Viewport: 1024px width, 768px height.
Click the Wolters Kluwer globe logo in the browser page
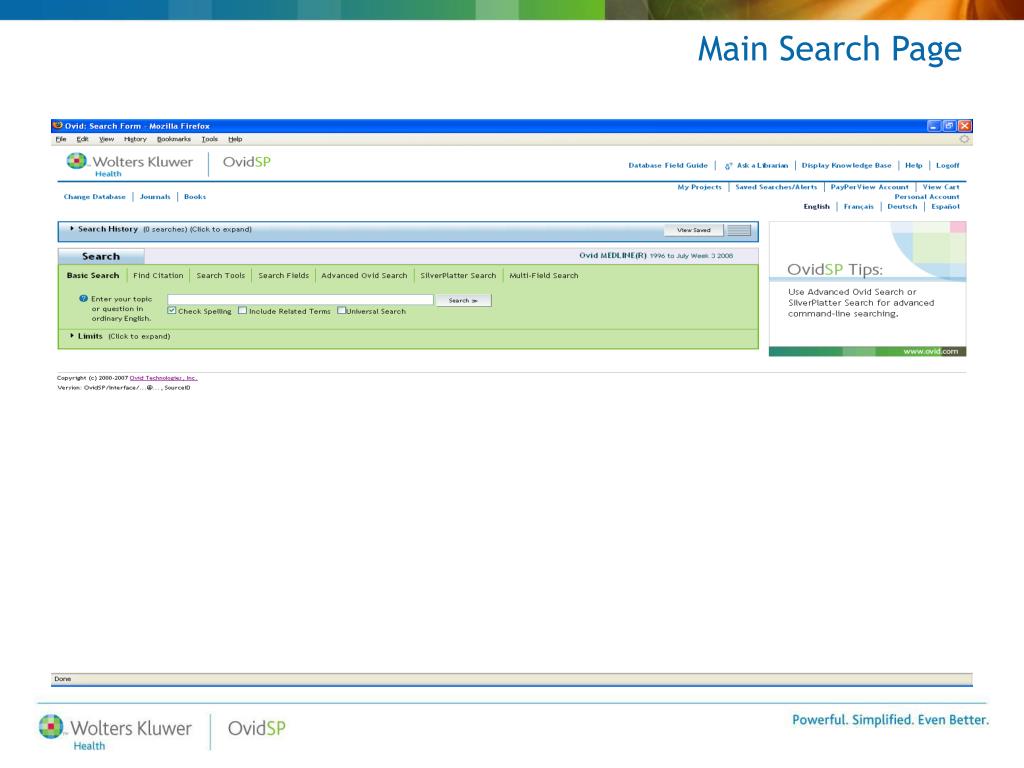coord(76,161)
